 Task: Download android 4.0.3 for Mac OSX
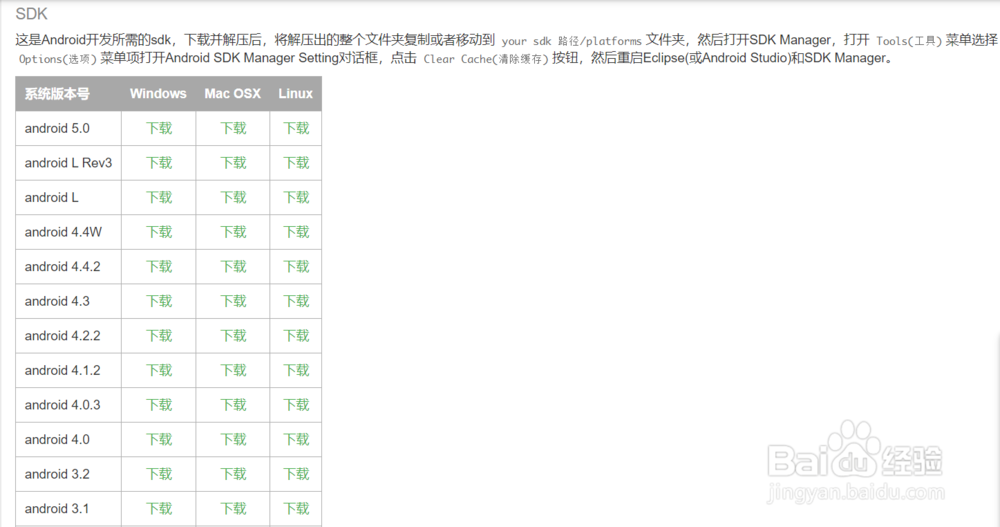click(x=233, y=404)
